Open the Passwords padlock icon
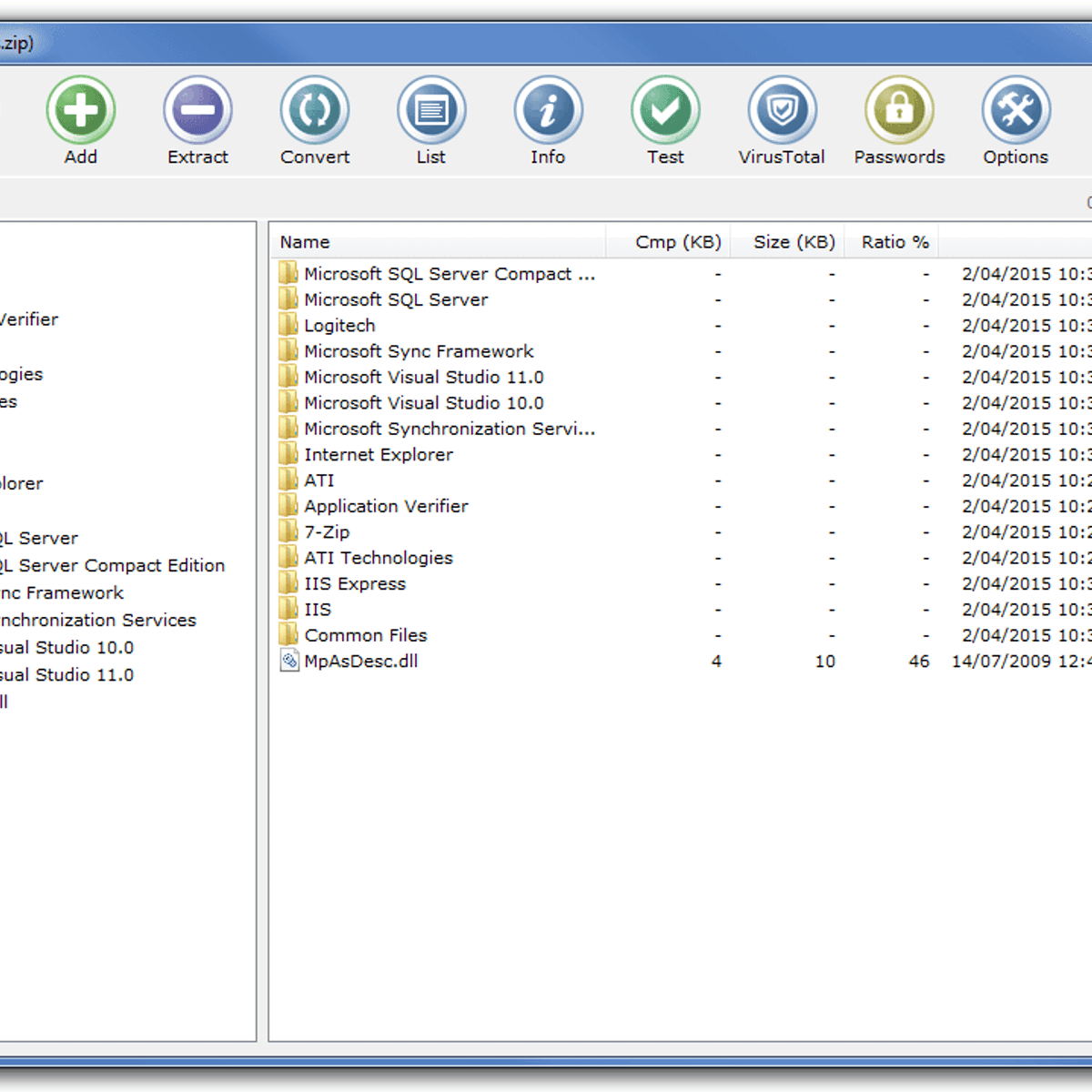 899,110
